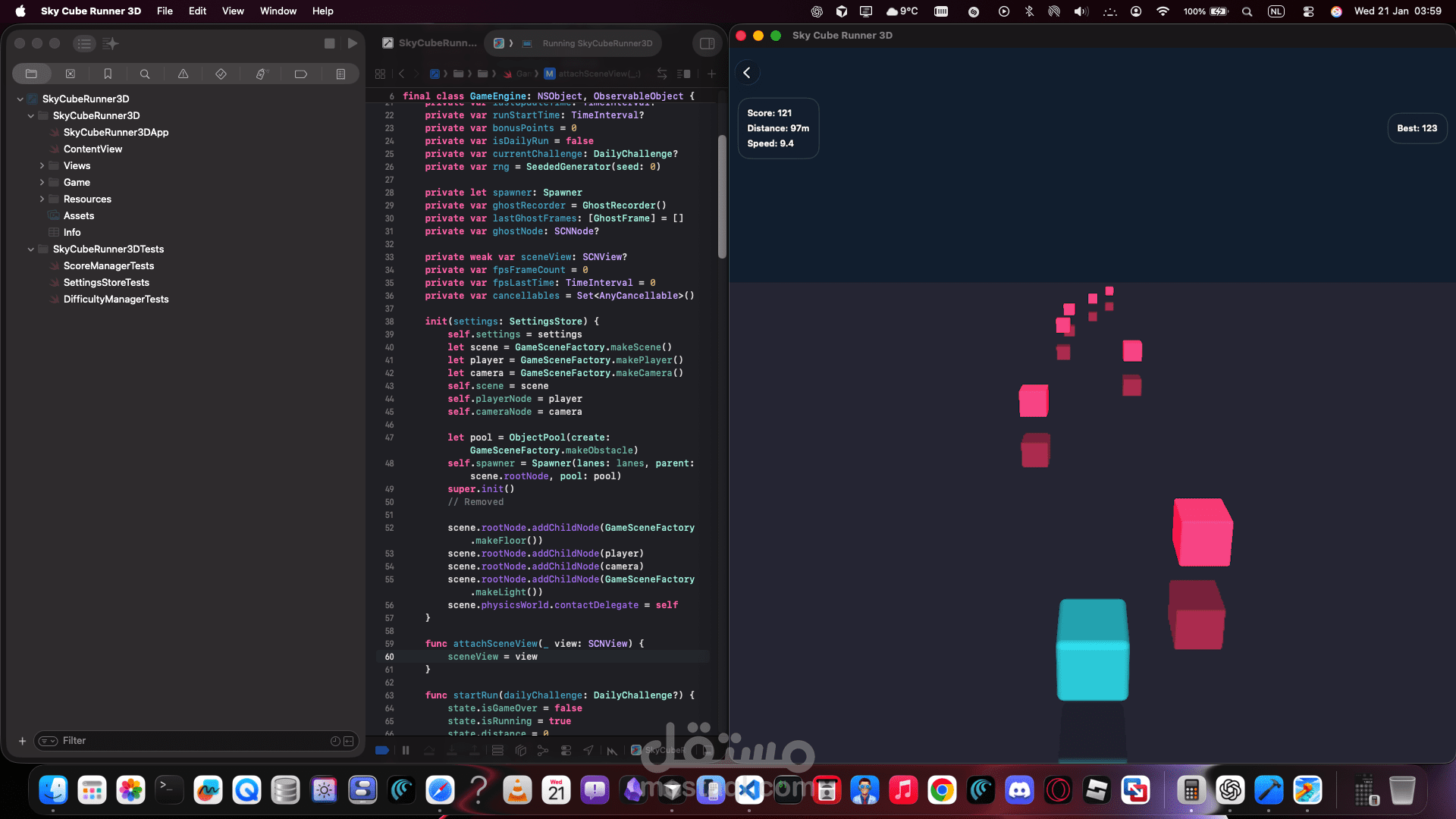1456x819 pixels.
Task: Expand the Views folder
Action: 42,165
